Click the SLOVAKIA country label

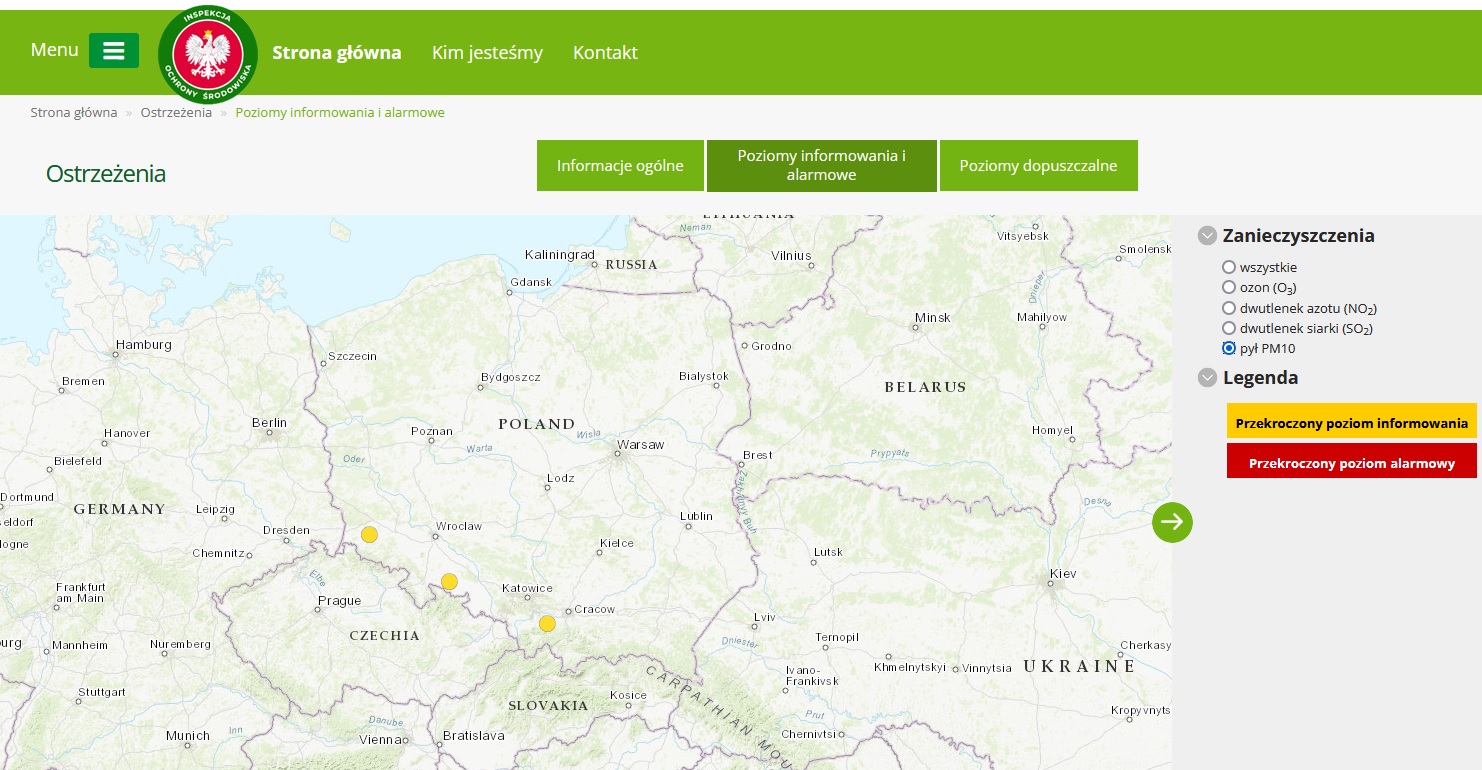click(x=548, y=706)
